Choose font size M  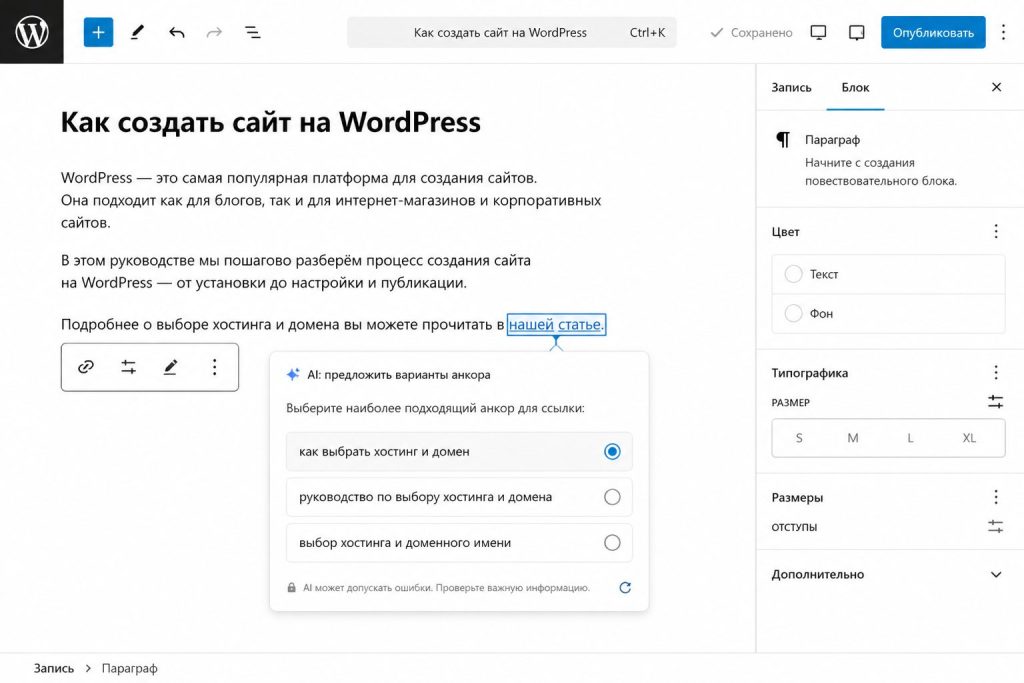(x=853, y=438)
